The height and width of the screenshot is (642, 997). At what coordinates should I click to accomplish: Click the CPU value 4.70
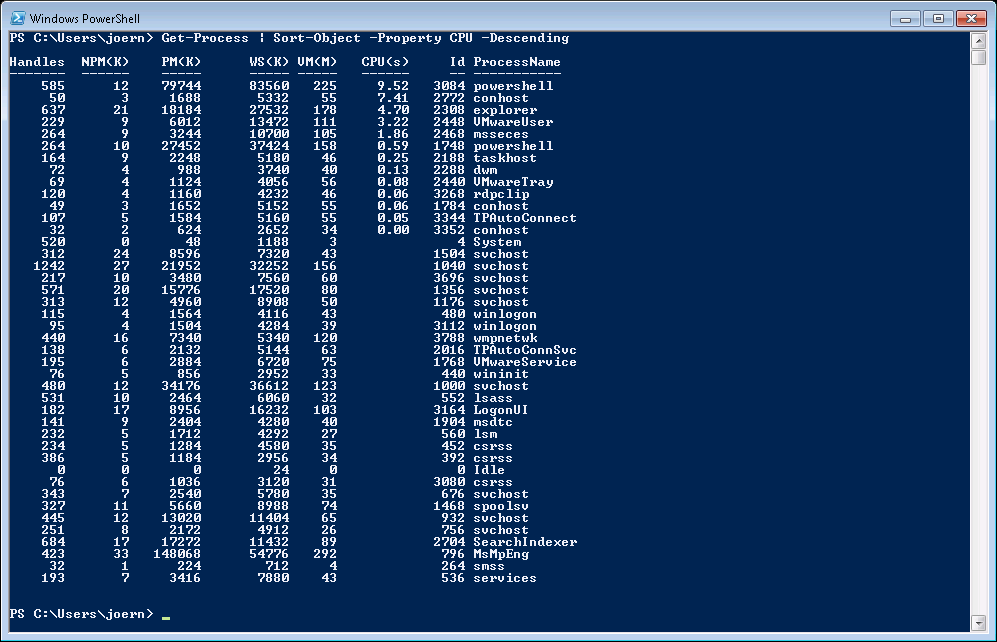pos(393,110)
